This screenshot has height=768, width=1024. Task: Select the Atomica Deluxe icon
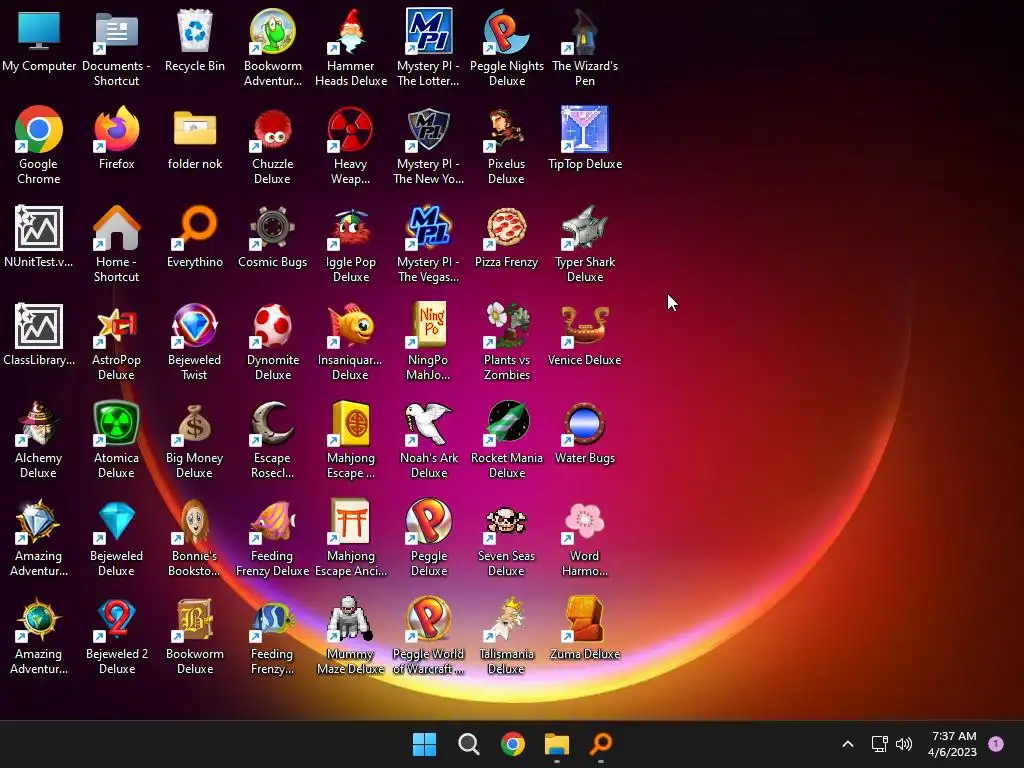click(x=116, y=424)
